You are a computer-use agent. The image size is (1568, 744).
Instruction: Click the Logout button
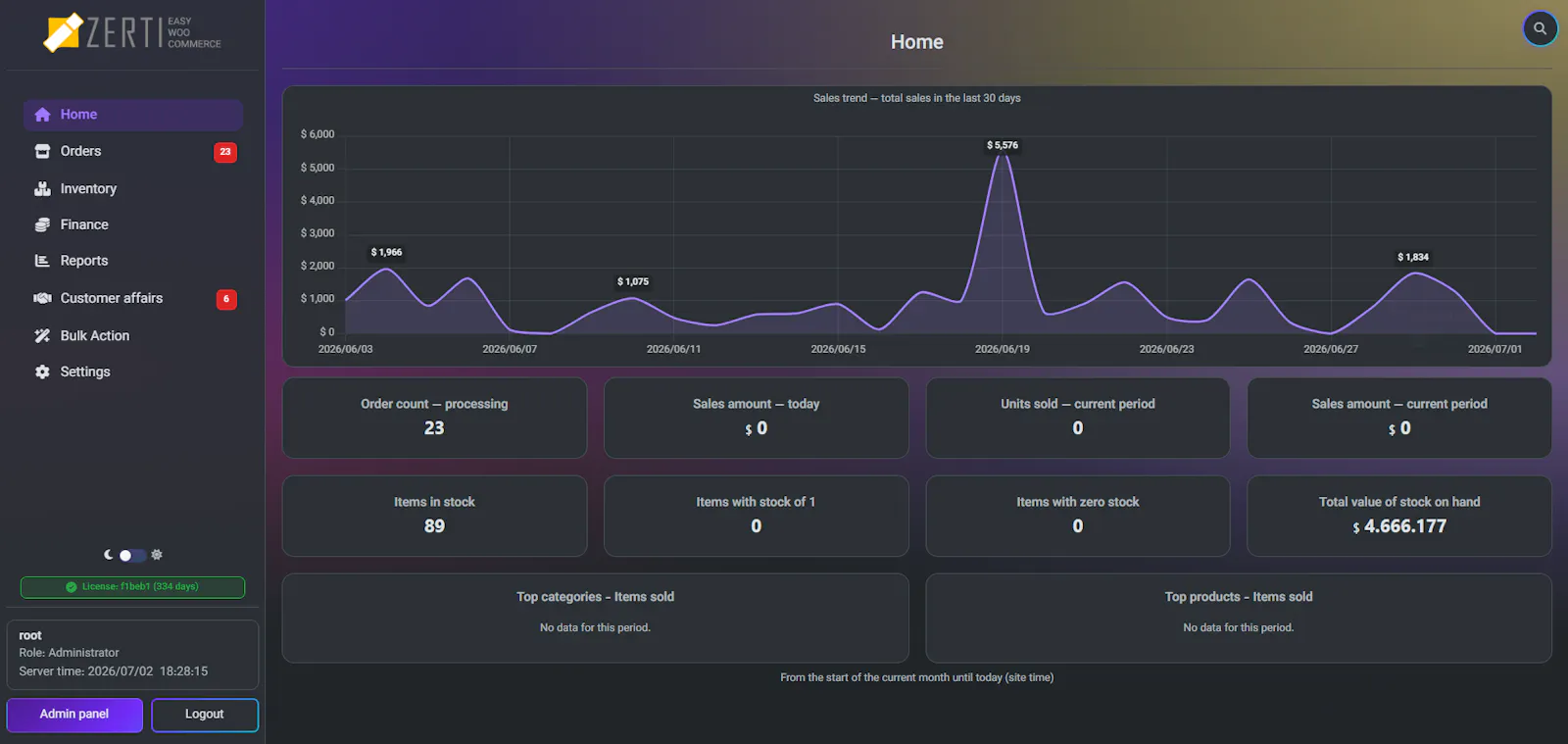click(x=205, y=715)
